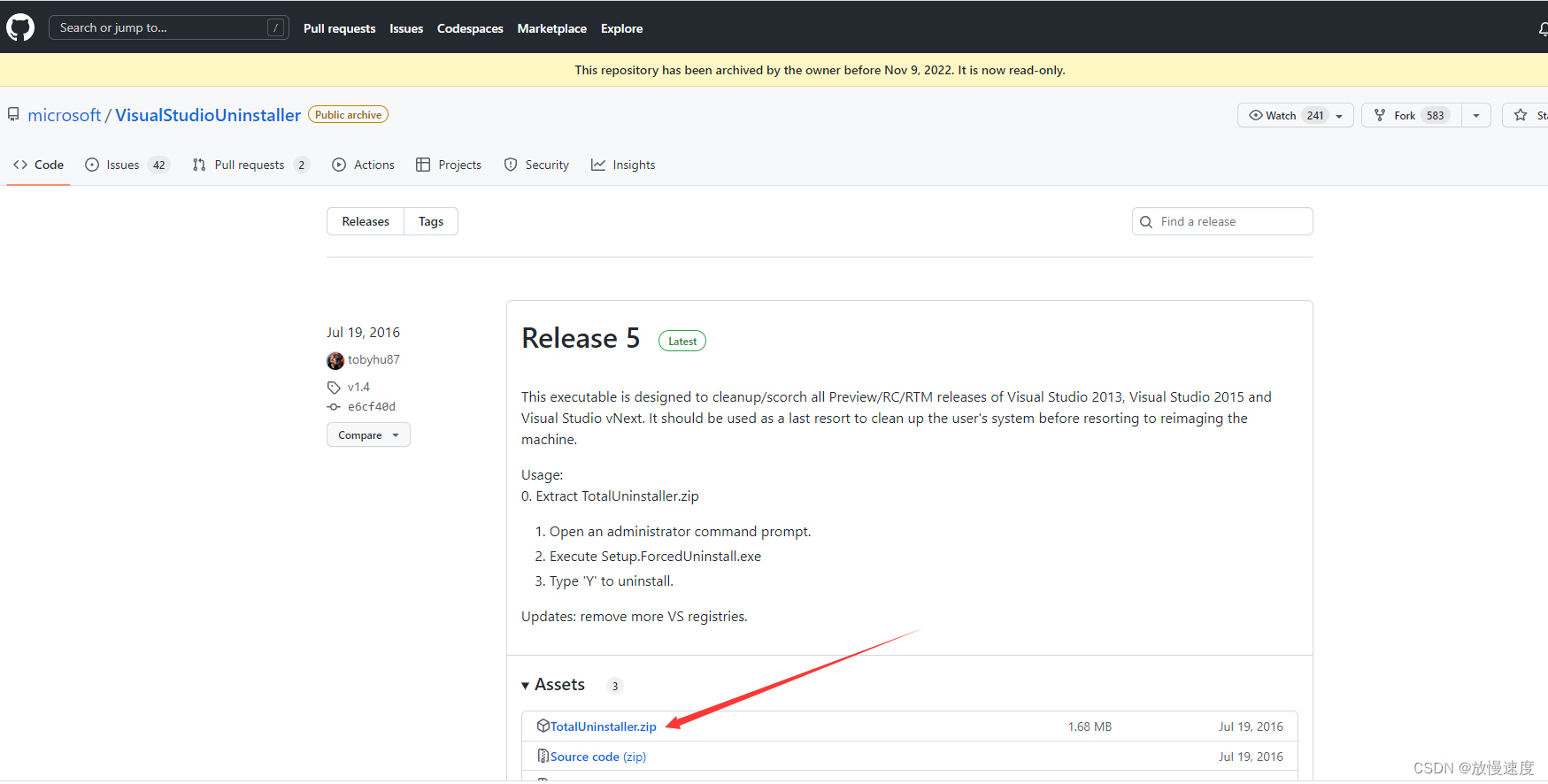1548x784 pixels.
Task: Expand the Fork options caret
Action: (x=1476, y=116)
